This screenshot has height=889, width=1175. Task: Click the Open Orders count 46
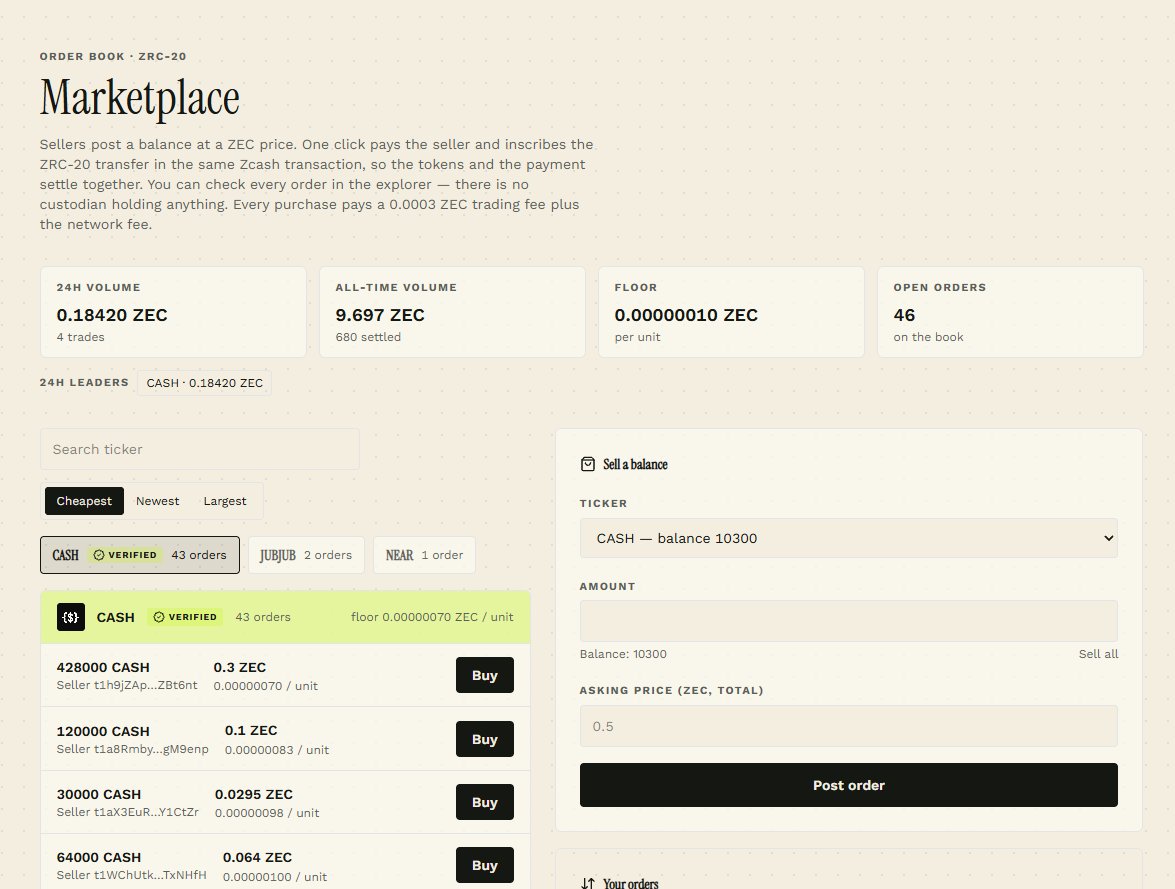(904, 315)
